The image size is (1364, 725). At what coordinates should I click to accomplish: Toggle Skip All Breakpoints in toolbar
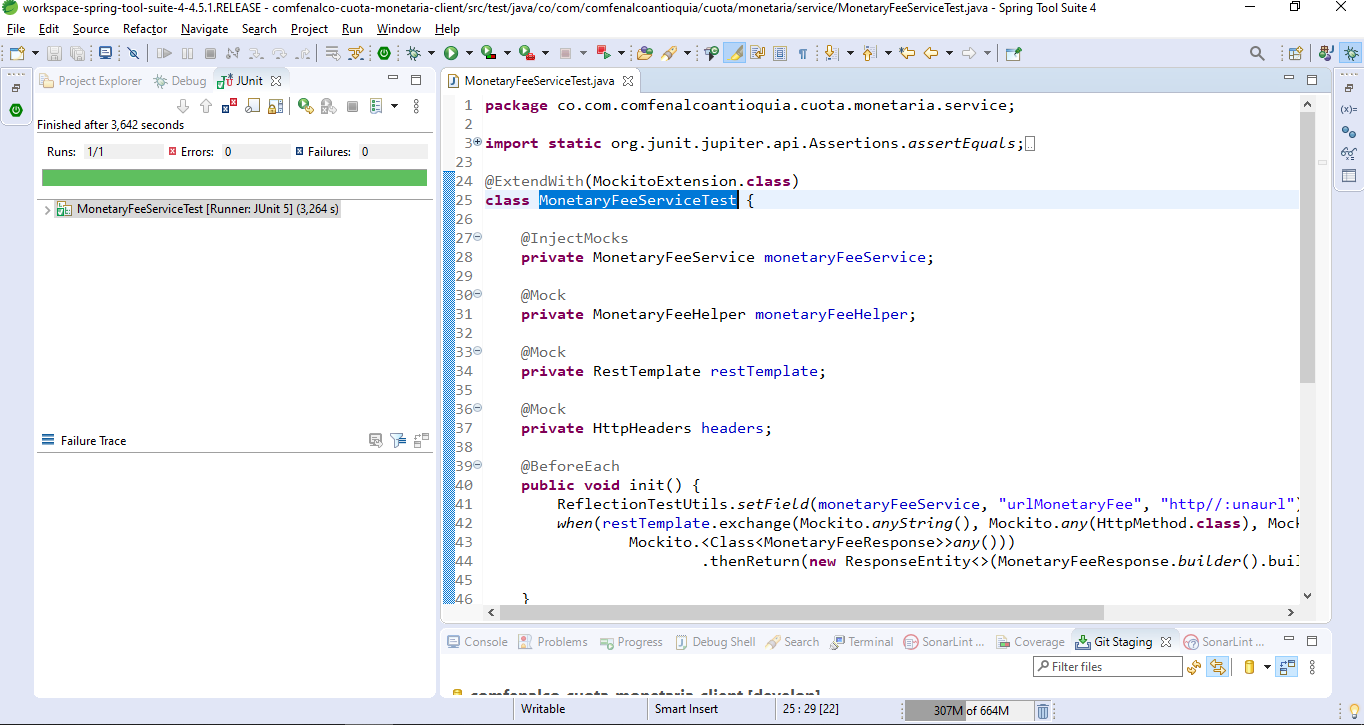[133, 53]
